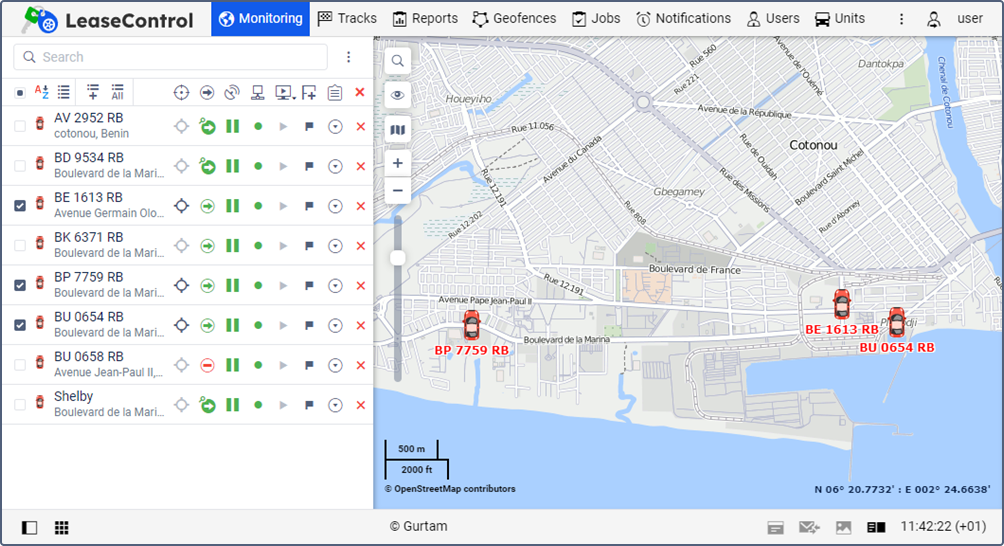Zoom in on the map
Image resolution: width=1004 pixels, height=546 pixels.
tap(398, 163)
